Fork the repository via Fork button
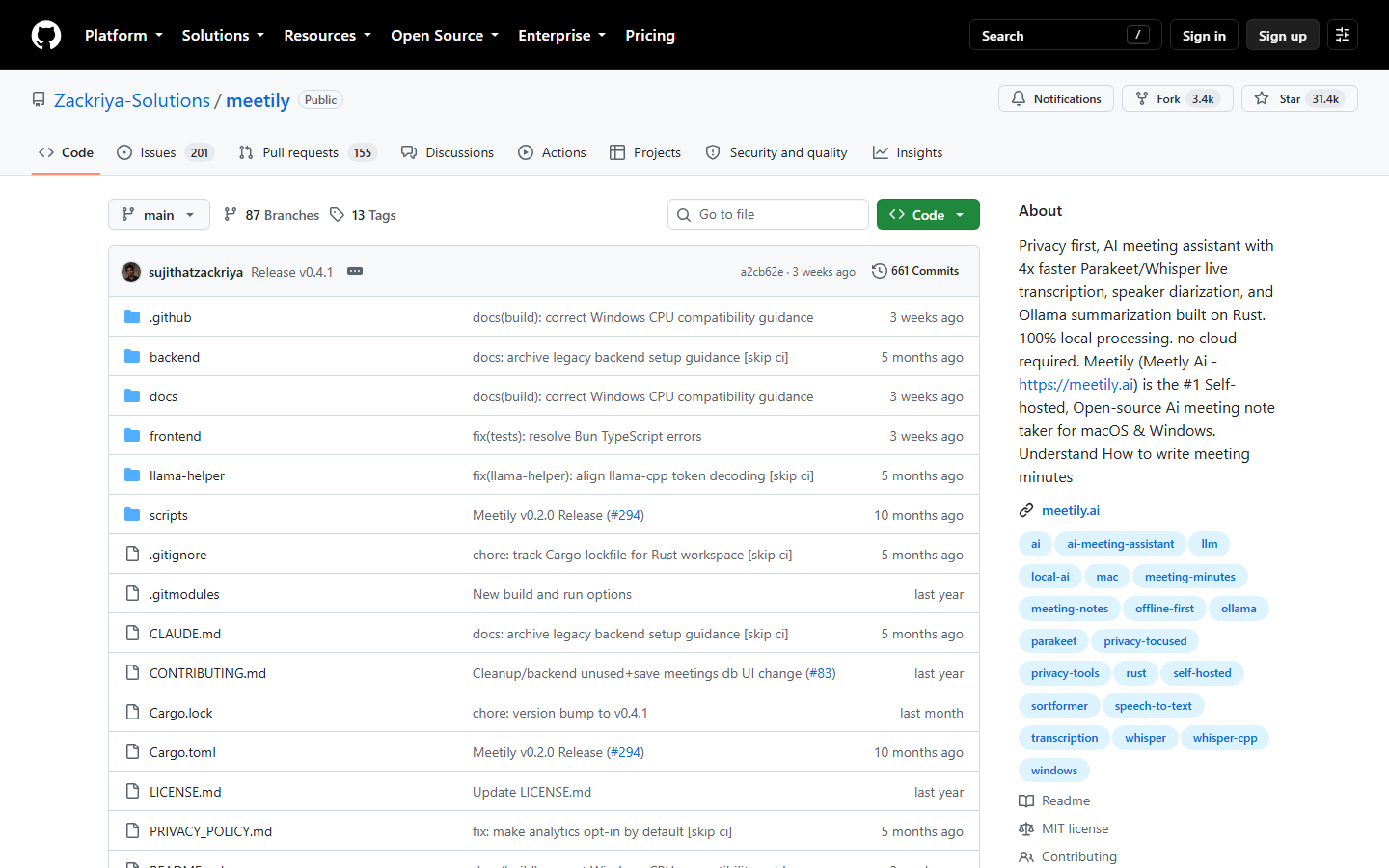This screenshot has width=1389, height=868. pyautogui.click(x=1177, y=98)
